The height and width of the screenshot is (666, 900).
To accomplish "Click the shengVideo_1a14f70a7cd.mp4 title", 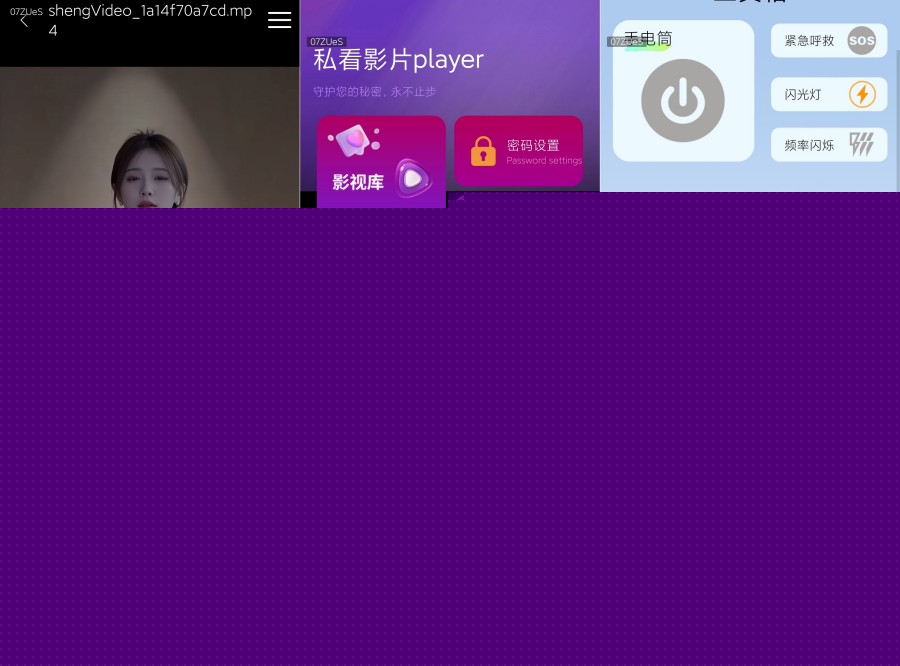I will (150, 20).
